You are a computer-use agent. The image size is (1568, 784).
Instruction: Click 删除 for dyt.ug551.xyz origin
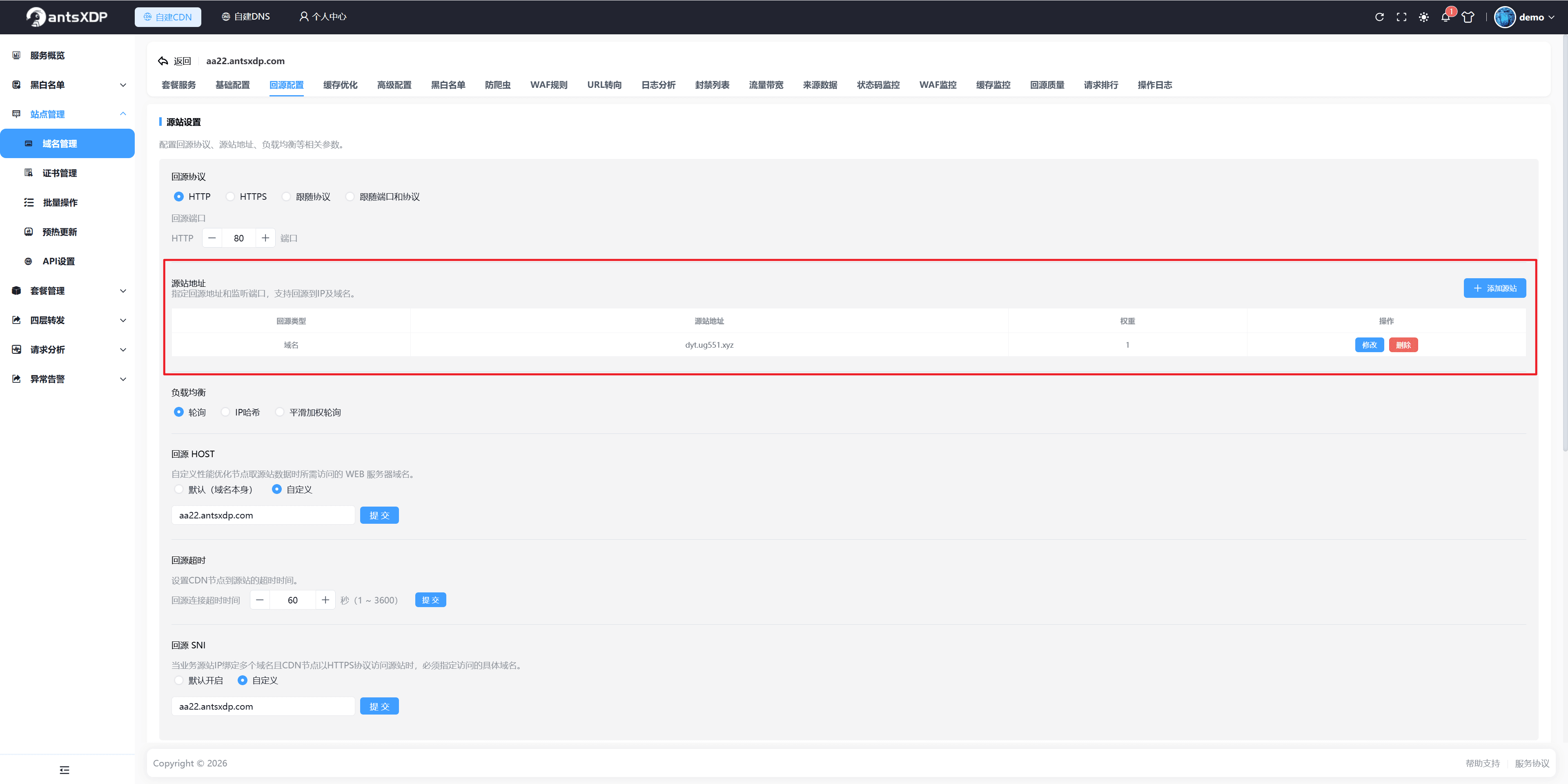click(x=1404, y=345)
